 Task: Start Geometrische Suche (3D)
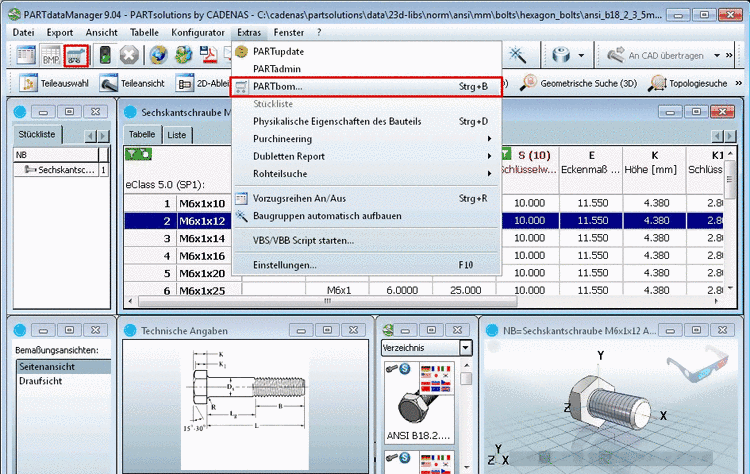(579, 83)
